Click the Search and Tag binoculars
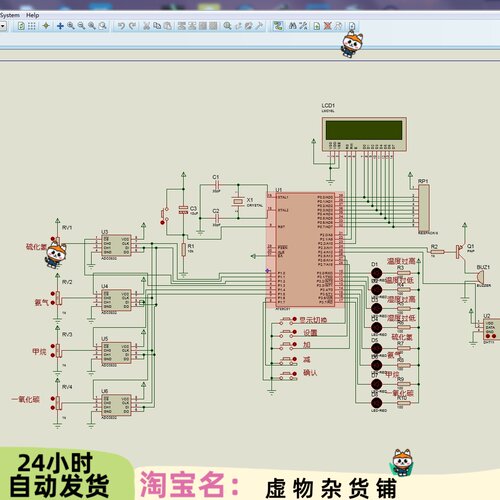 click(293, 26)
